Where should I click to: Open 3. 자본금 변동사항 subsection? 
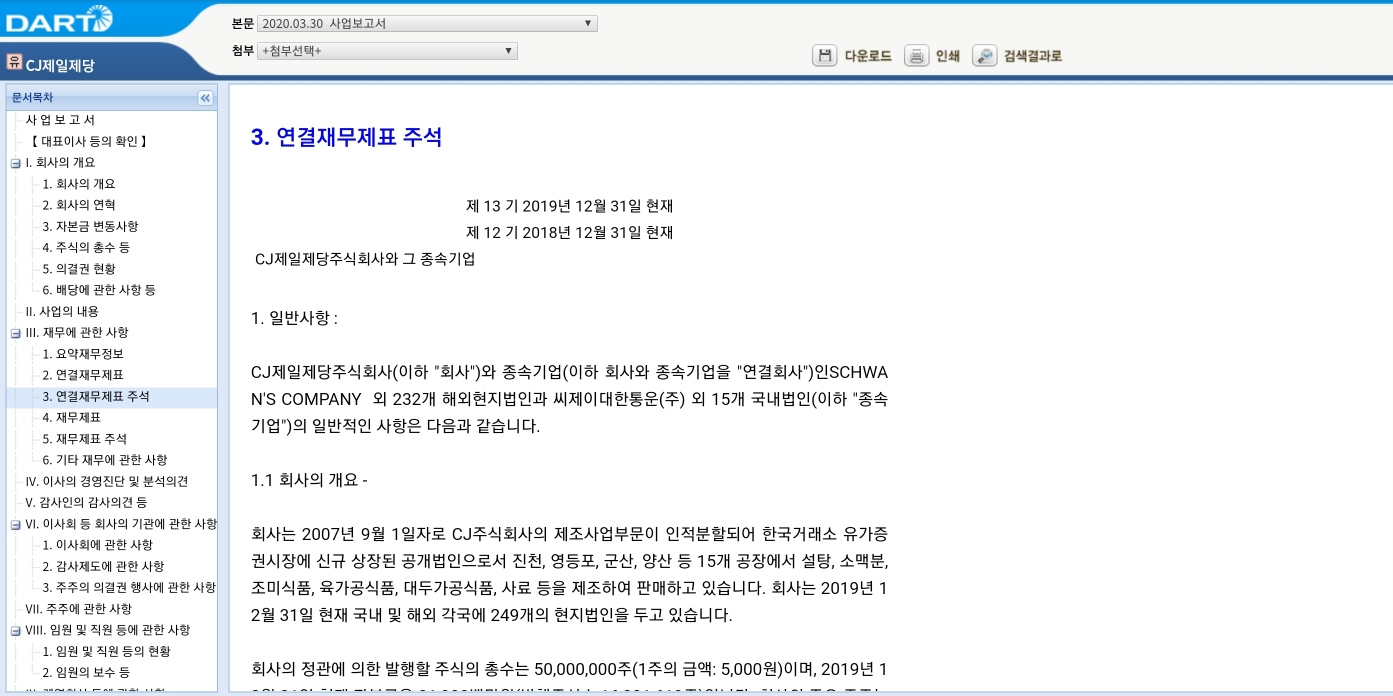pos(90,226)
